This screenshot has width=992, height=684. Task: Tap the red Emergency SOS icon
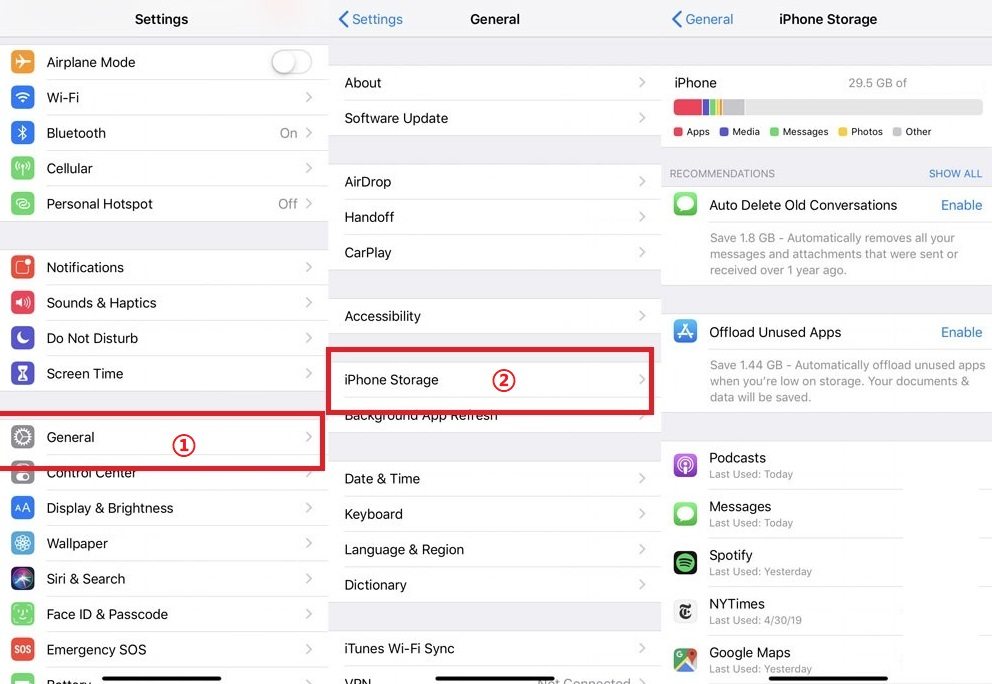pyautogui.click(x=23, y=649)
